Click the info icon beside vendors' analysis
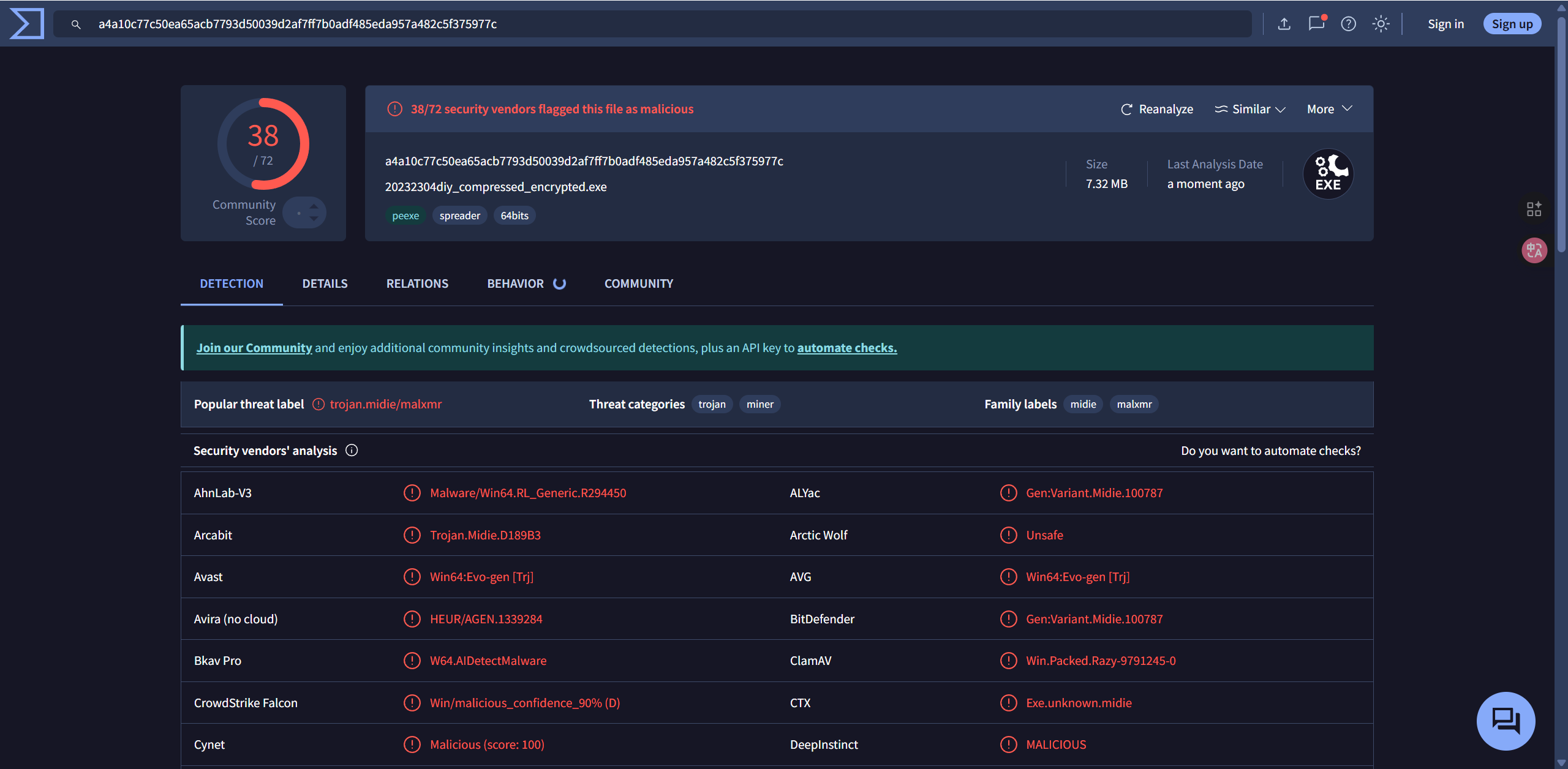The image size is (1568, 769). [352, 451]
